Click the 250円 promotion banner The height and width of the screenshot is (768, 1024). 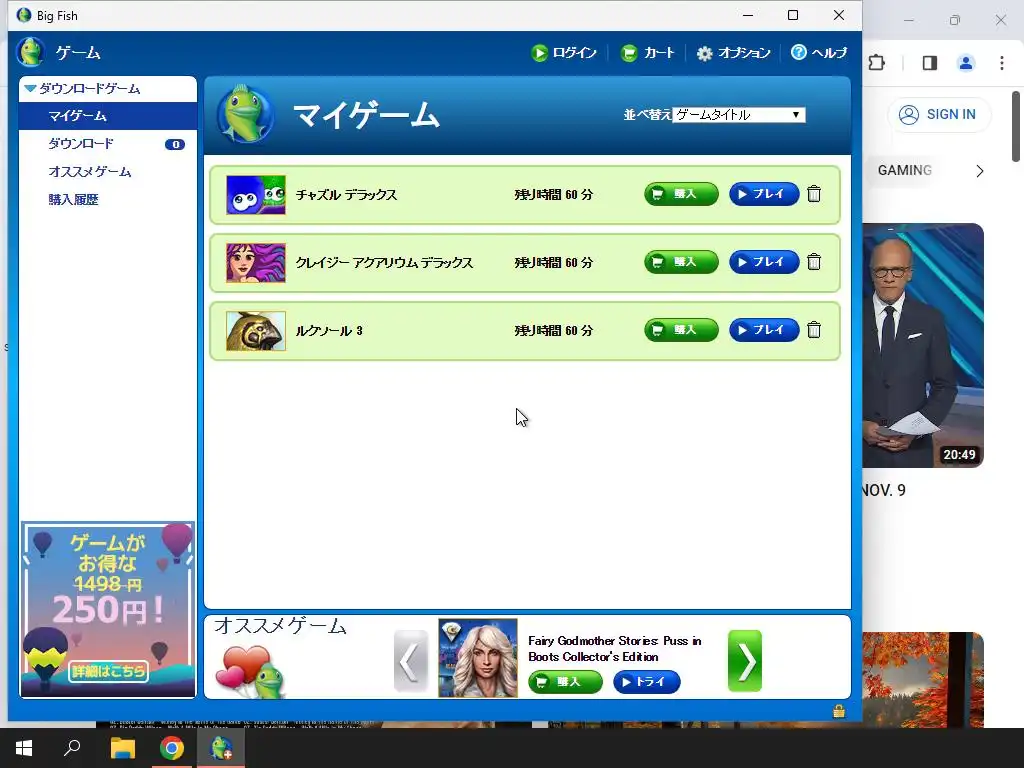(108, 609)
